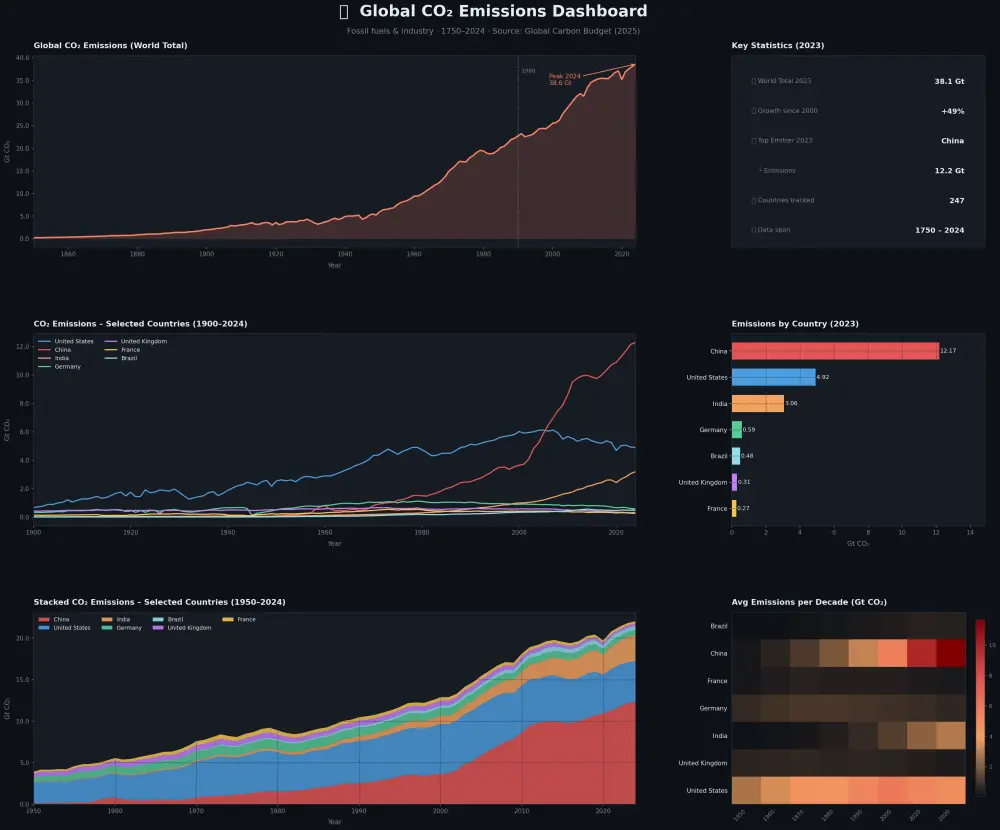Viewport: 1000px width, 830px height.
Task: Click the 'World Total 2023' label
Action: tap(784, 81)
